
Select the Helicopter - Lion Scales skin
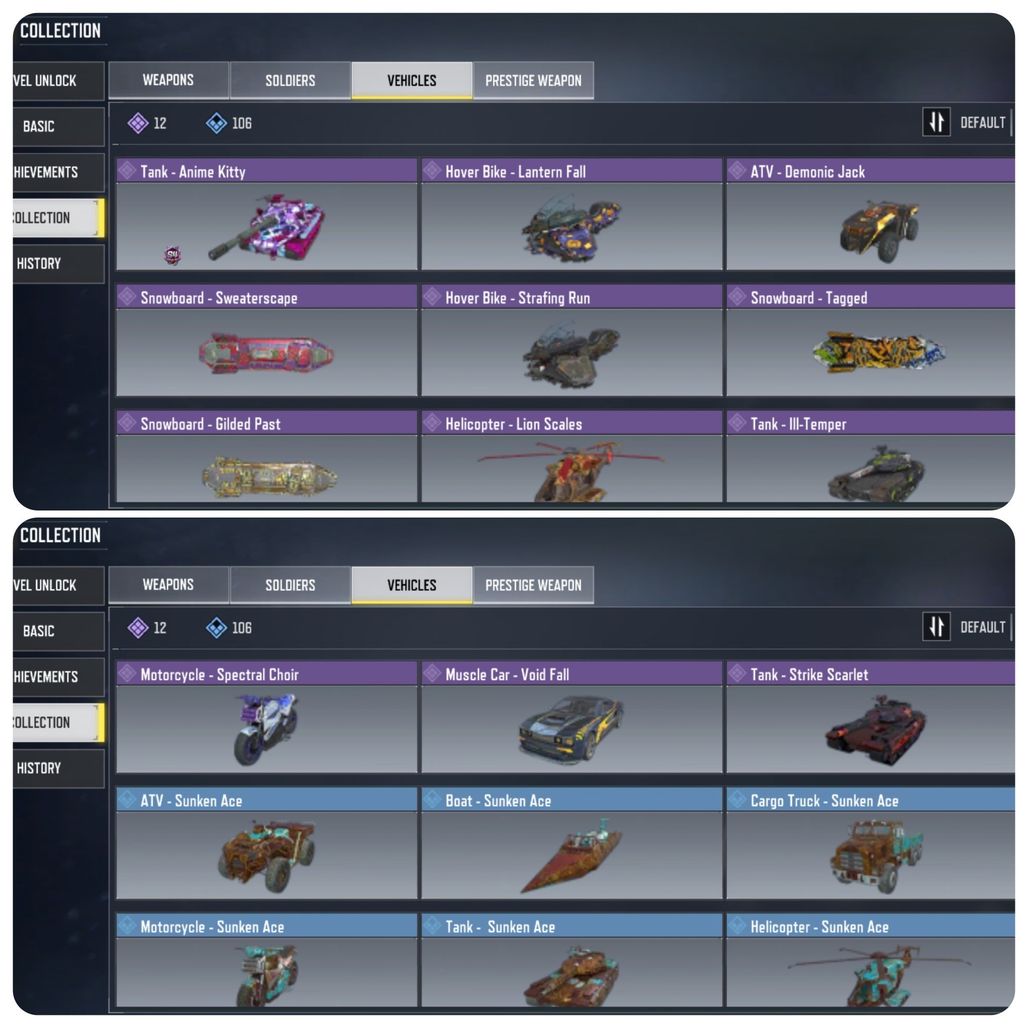point(572,457)
